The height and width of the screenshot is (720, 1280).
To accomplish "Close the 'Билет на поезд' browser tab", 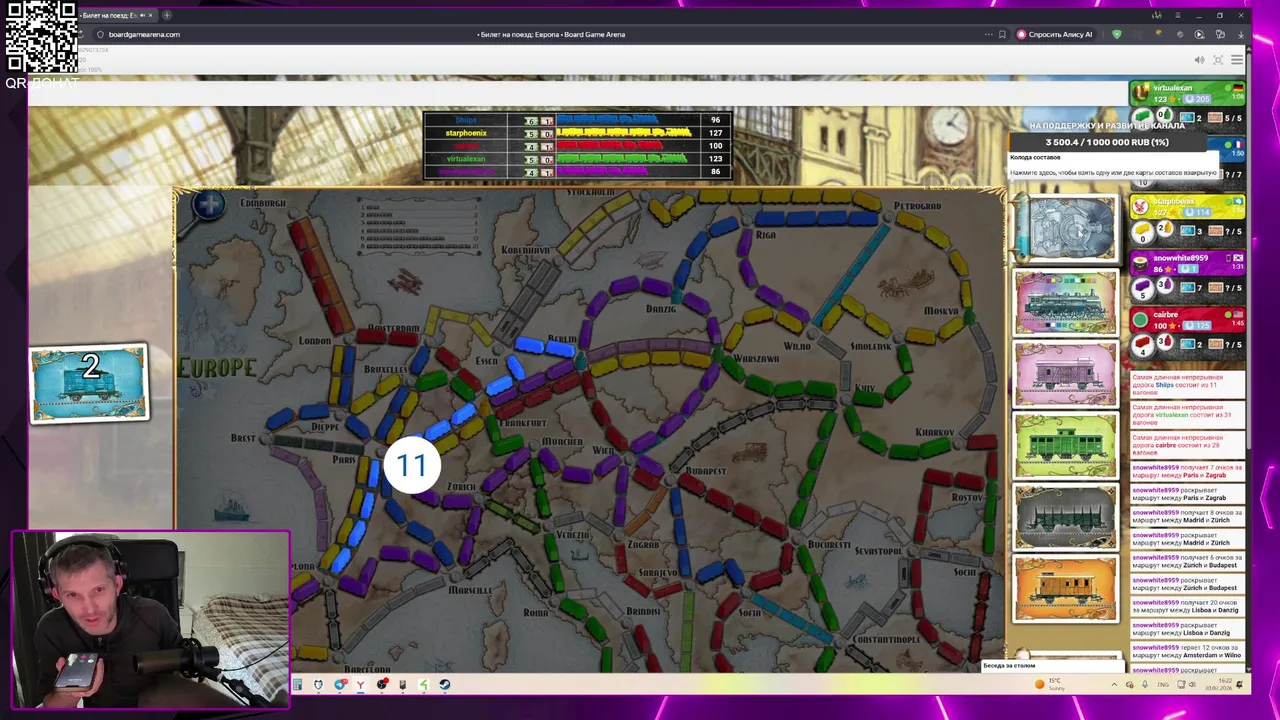I will (150, 15).
